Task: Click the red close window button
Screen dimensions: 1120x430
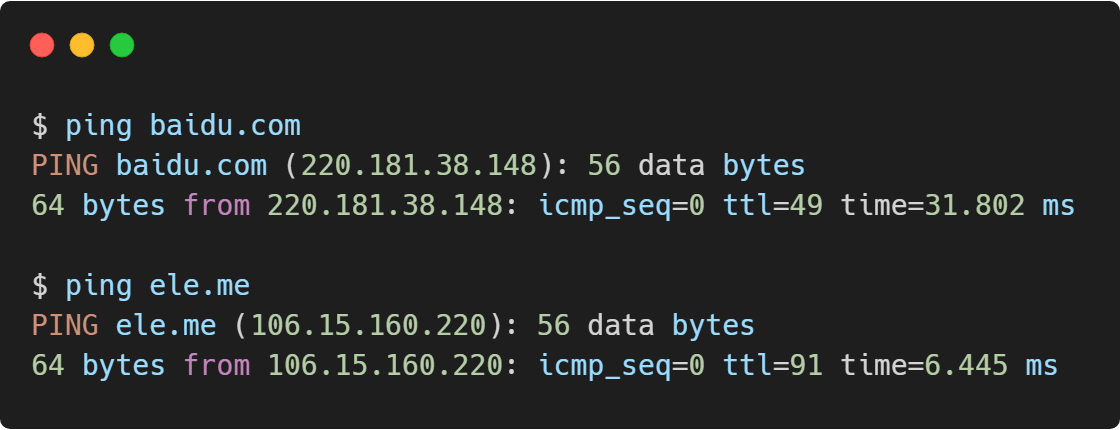Action: point(42,45)
